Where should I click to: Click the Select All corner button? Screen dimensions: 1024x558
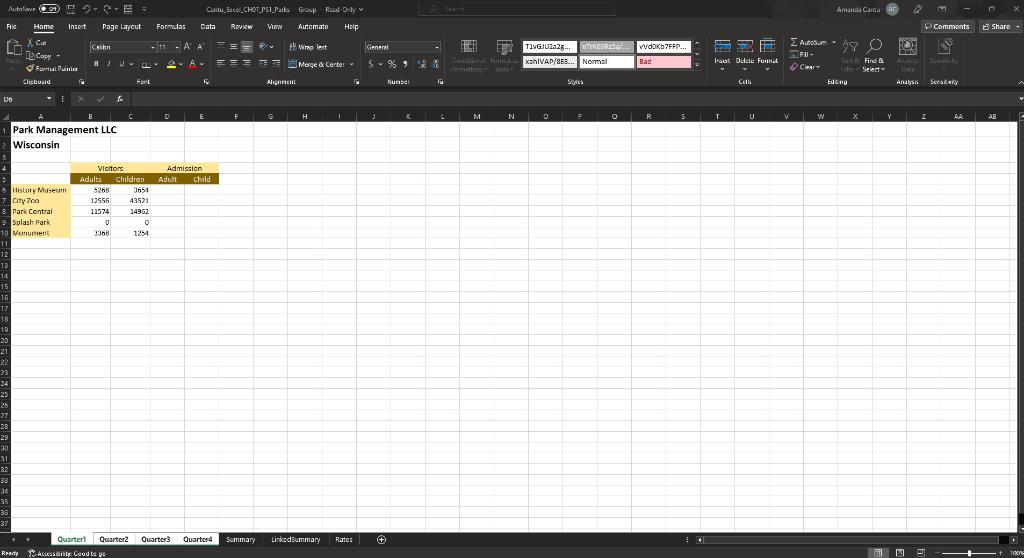[5, 116]
